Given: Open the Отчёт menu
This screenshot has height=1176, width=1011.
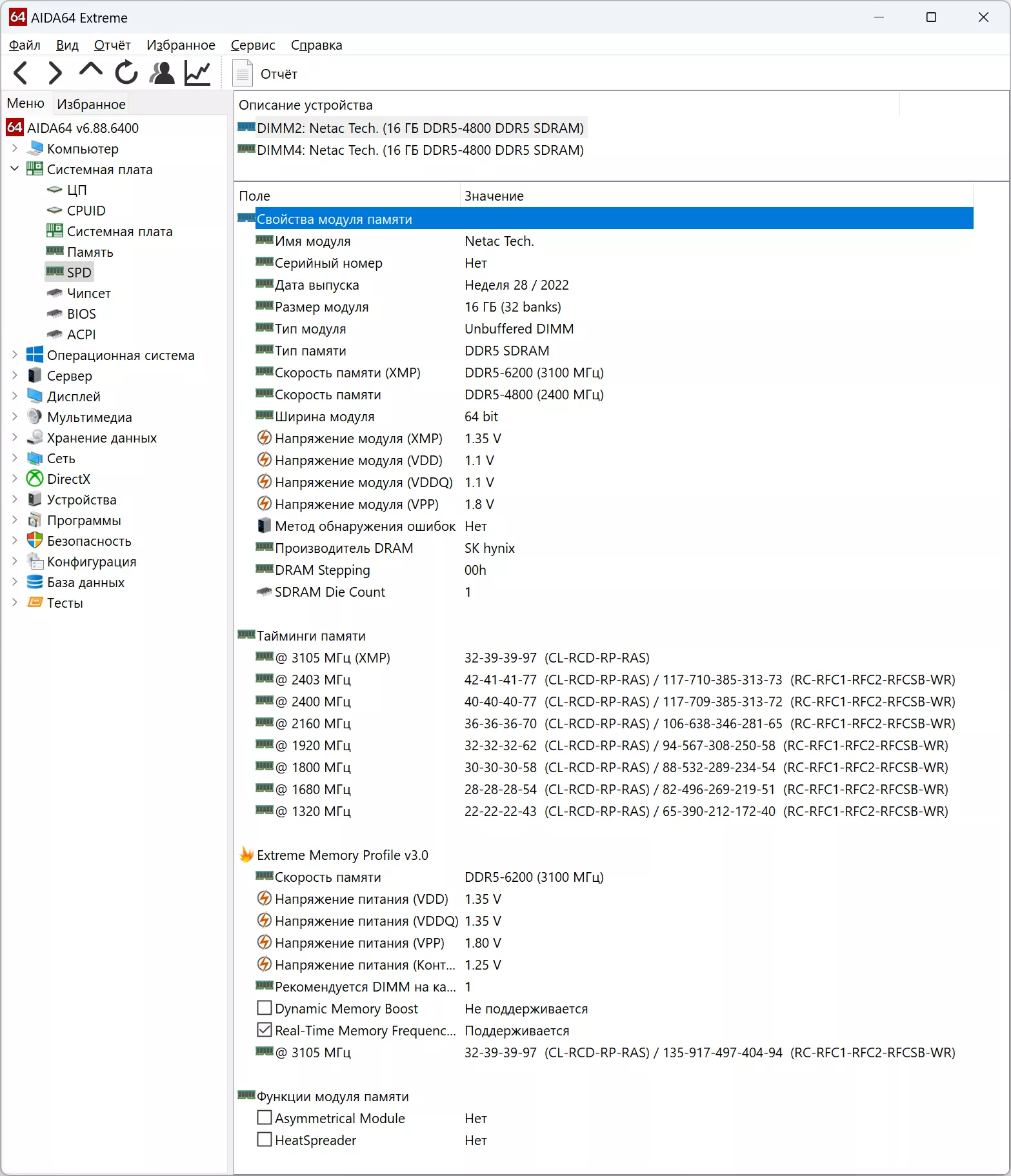Looking at the screenshot, I should pos(112,45).
